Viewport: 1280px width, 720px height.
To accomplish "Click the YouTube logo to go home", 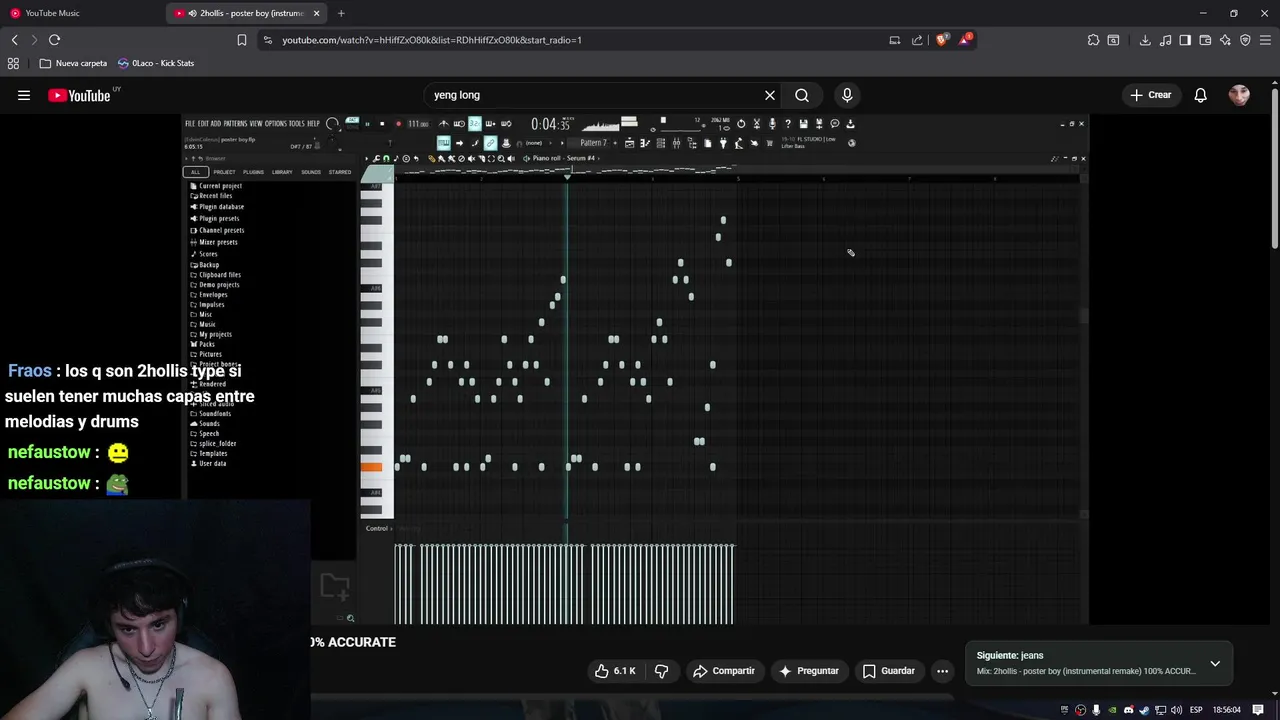I will tap(79, 95).
